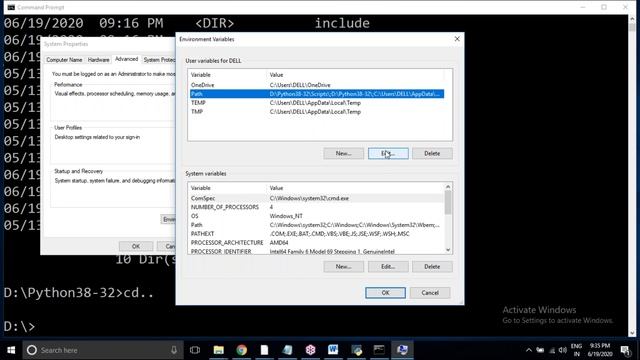Image resolution: width=640 pixels, height=360 pixels.
Task: Click New under system variables
Action: click(x=343, y=267)
